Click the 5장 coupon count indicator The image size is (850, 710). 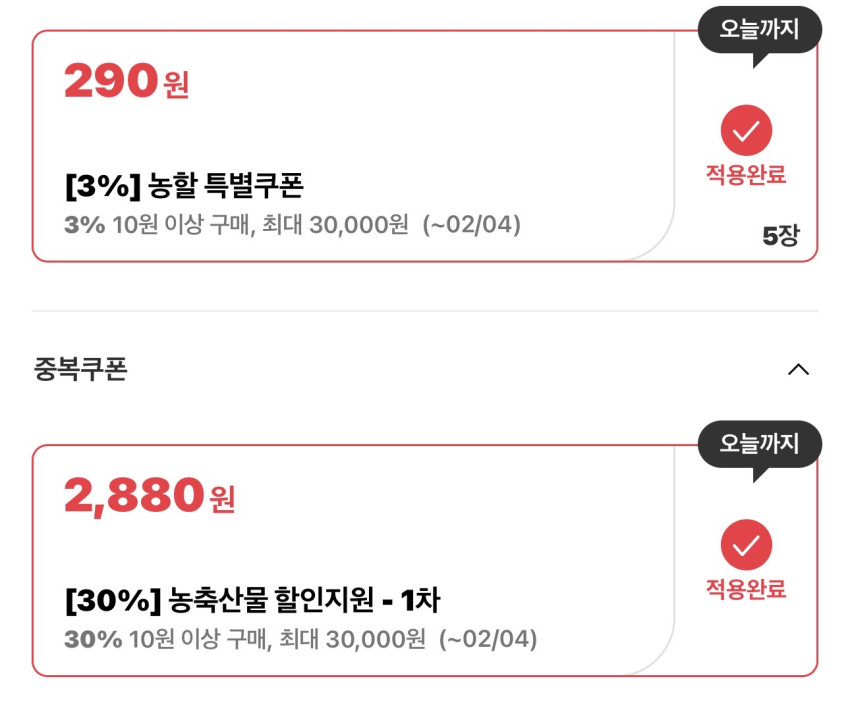[x=781, y=237]
